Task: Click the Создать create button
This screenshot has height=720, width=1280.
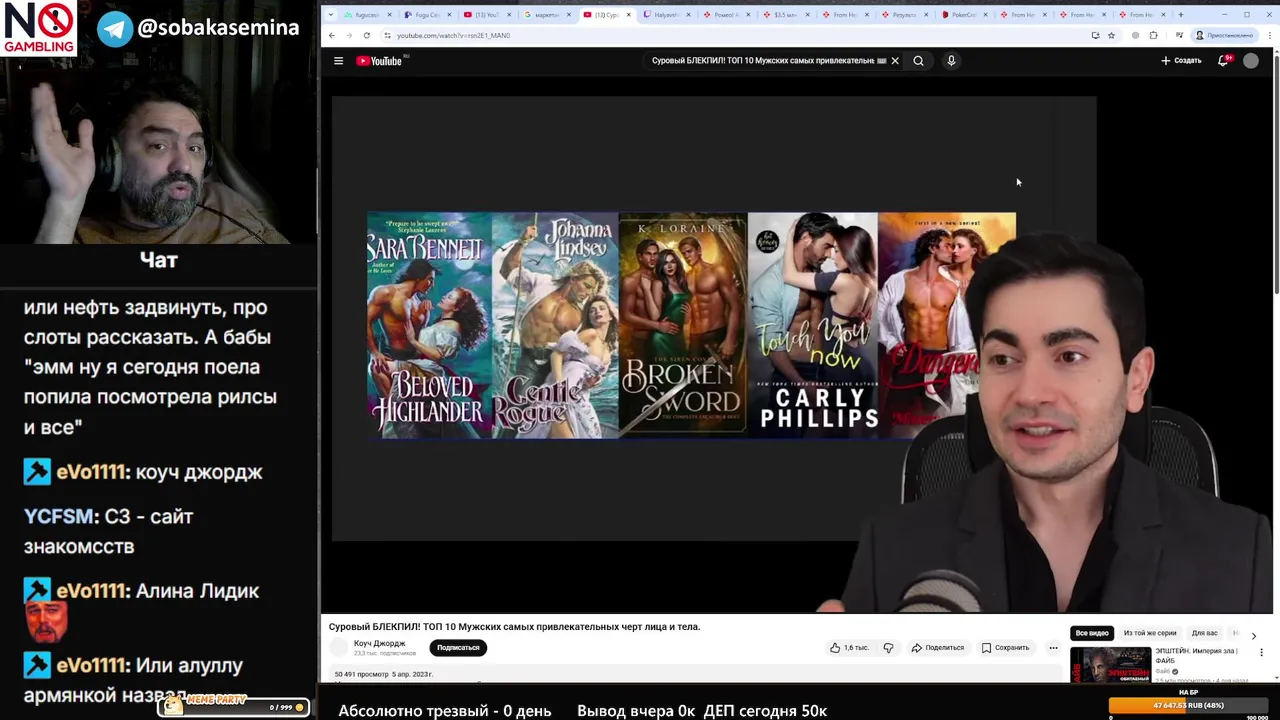Action: 1181,61
